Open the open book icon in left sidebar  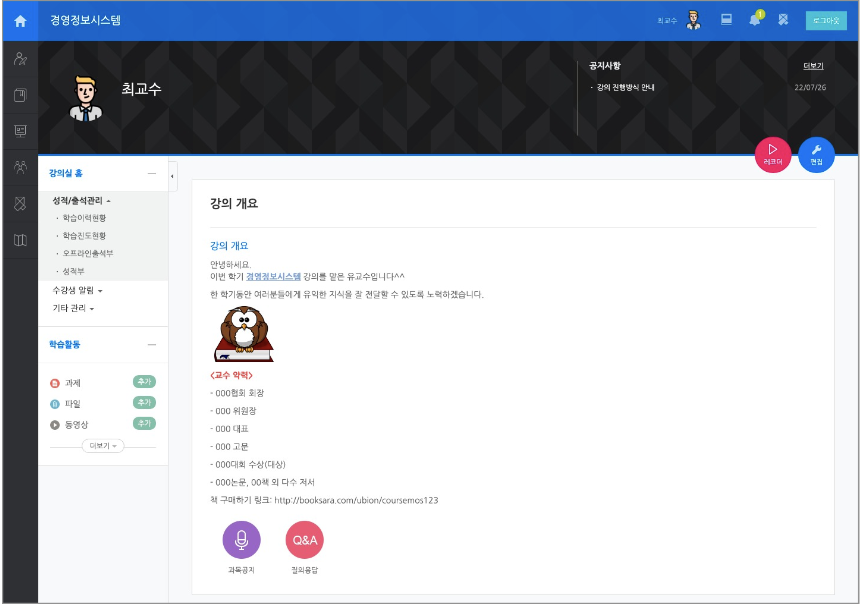pos(20,240)
